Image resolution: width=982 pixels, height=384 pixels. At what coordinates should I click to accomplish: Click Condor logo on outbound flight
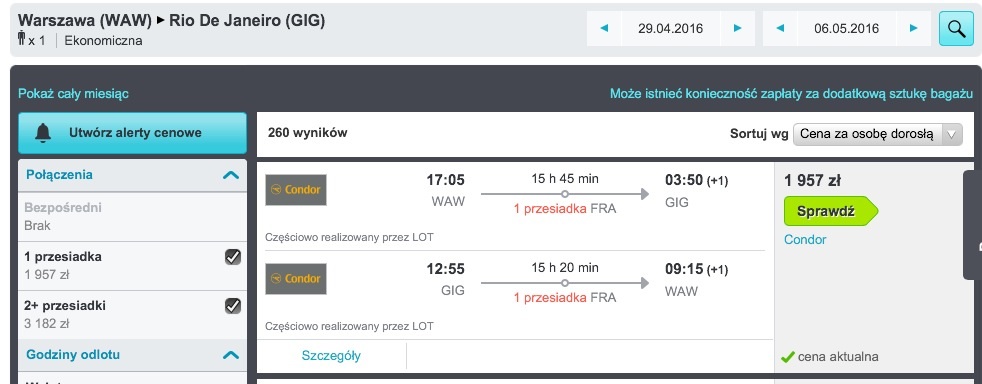tap(296, 190)
